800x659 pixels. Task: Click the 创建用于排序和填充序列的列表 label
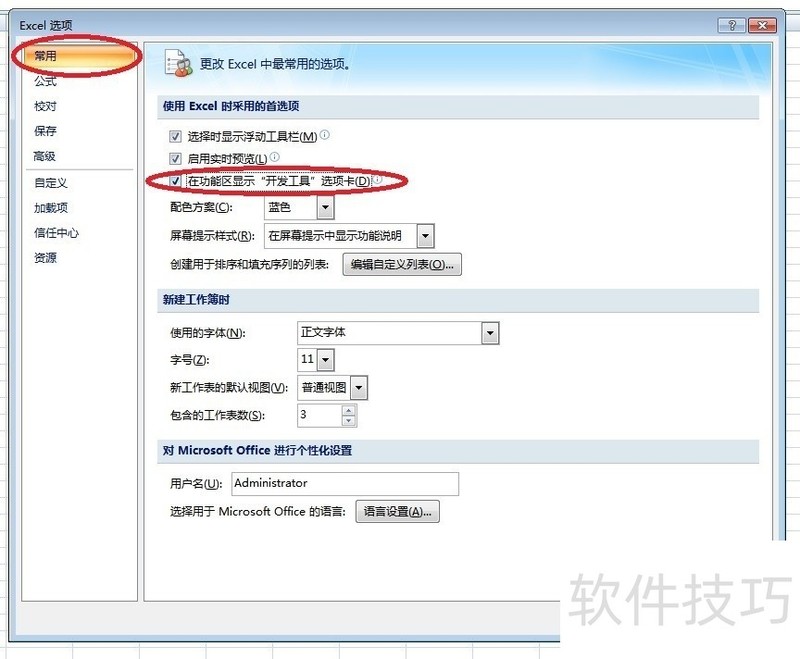click(x=249, y=264)
